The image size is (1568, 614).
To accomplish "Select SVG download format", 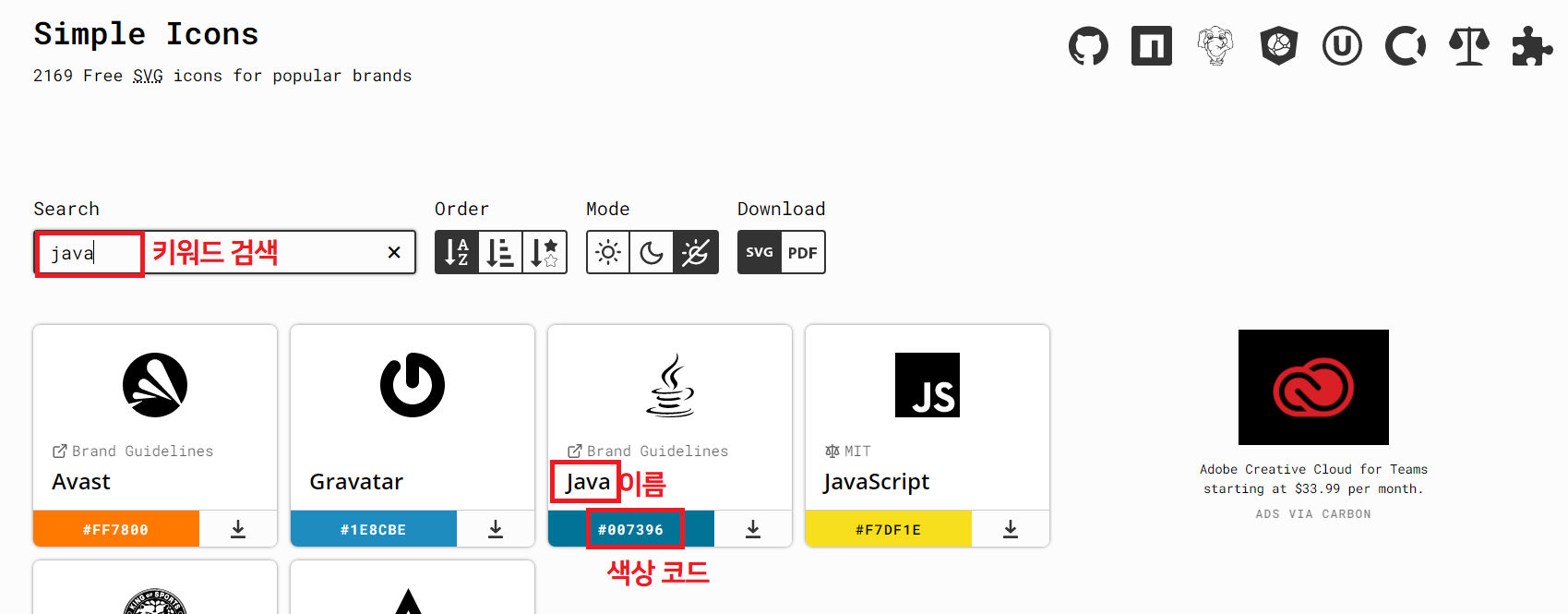I will pyautogui.click(x=760, y=252).
